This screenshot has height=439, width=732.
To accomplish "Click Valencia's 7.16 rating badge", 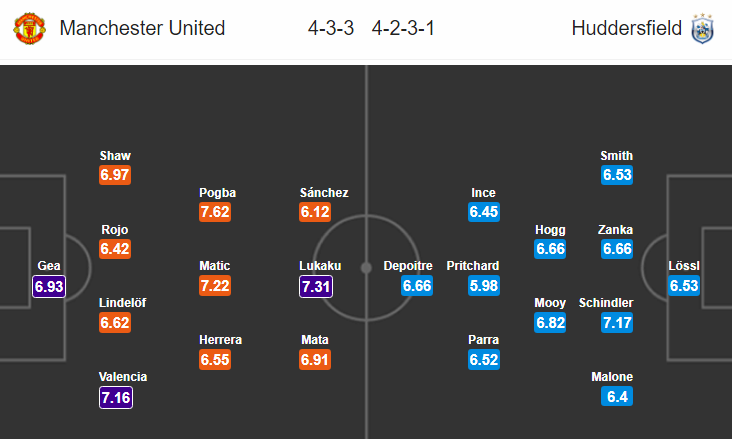I will pos(116,397).
